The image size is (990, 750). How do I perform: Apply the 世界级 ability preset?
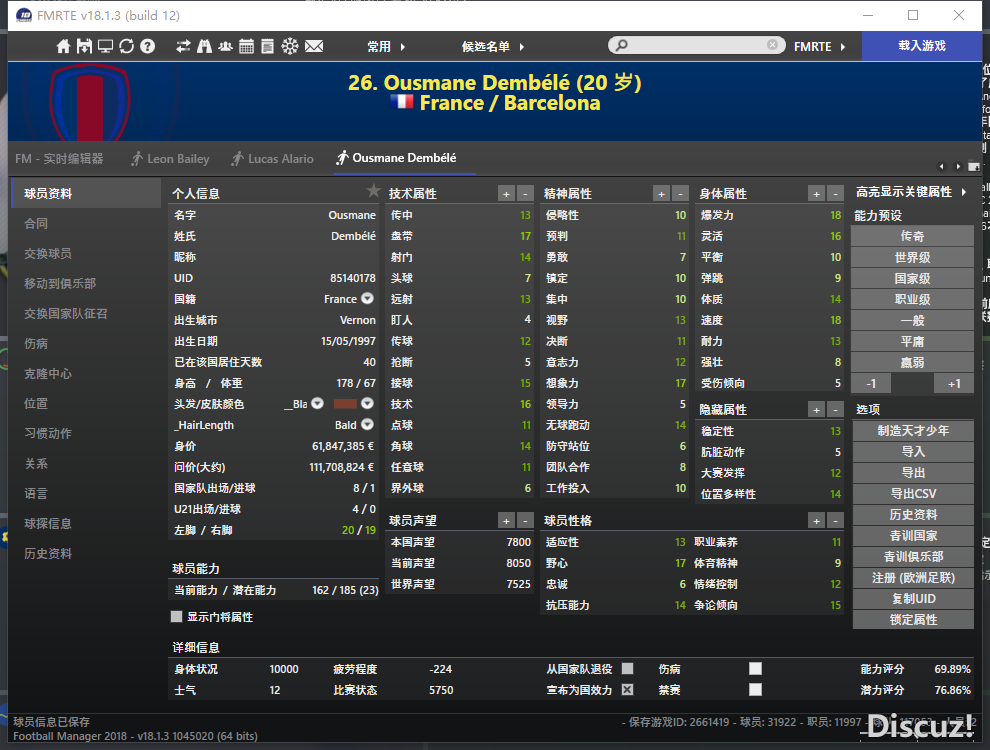point(912,257)
